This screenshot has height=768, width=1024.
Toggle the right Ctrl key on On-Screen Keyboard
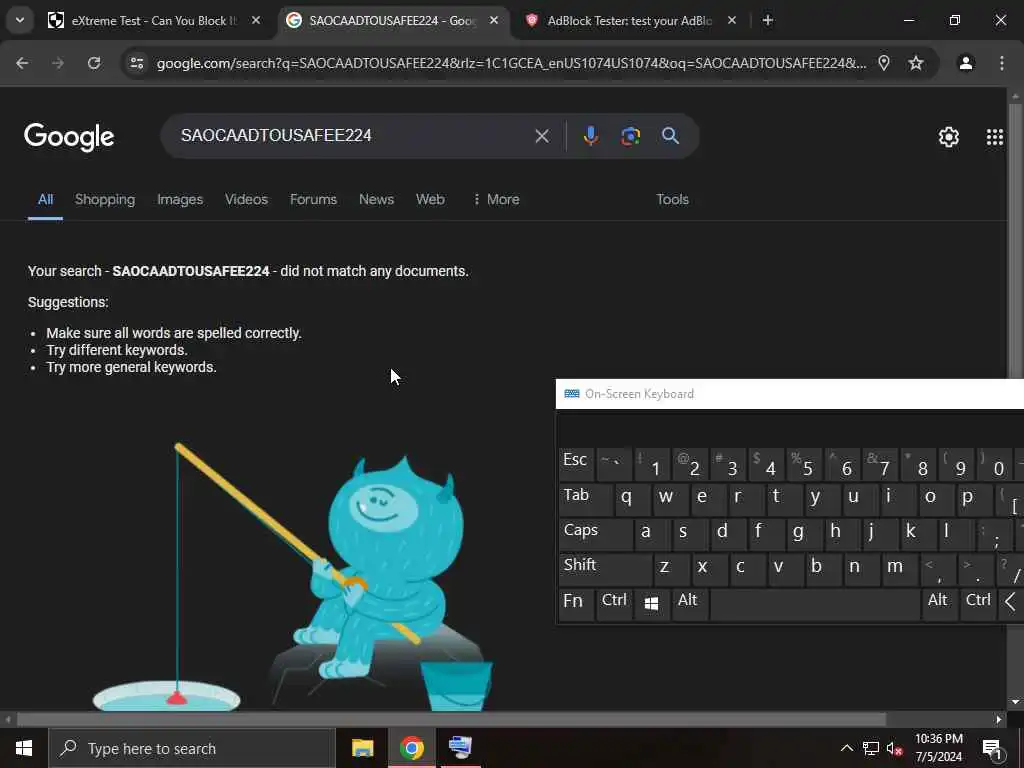(x=978, y=605)
